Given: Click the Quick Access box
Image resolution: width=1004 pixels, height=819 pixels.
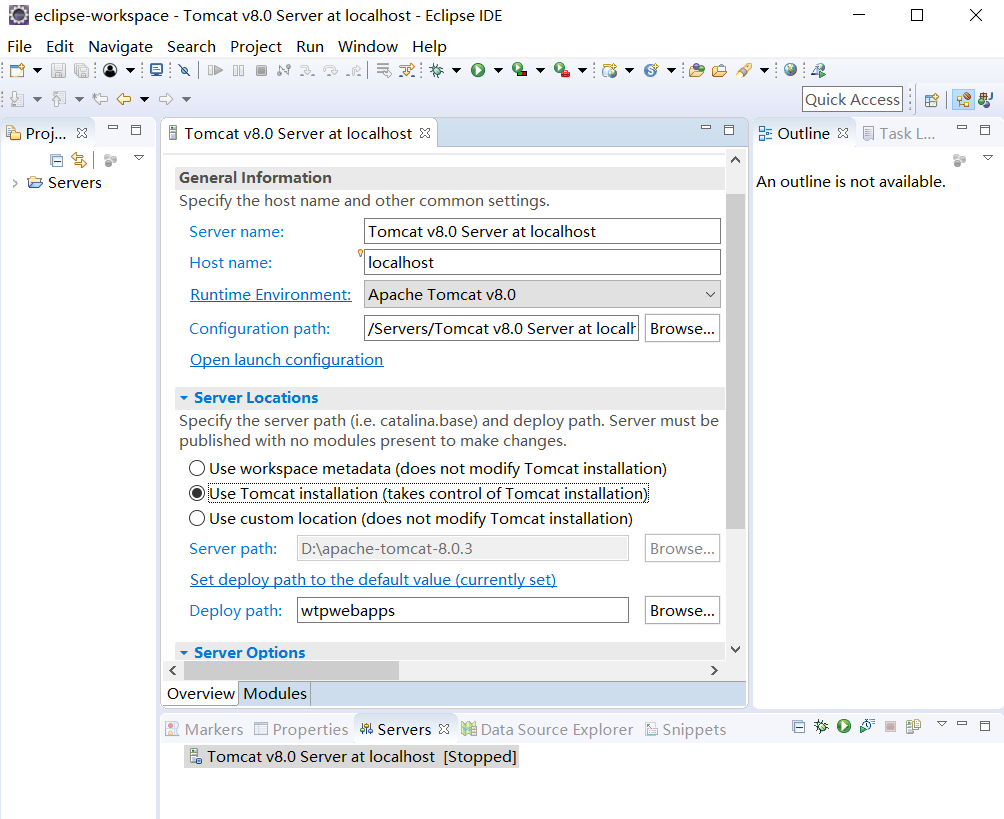Looking at the screenshot, I should (x=852, y=100).
